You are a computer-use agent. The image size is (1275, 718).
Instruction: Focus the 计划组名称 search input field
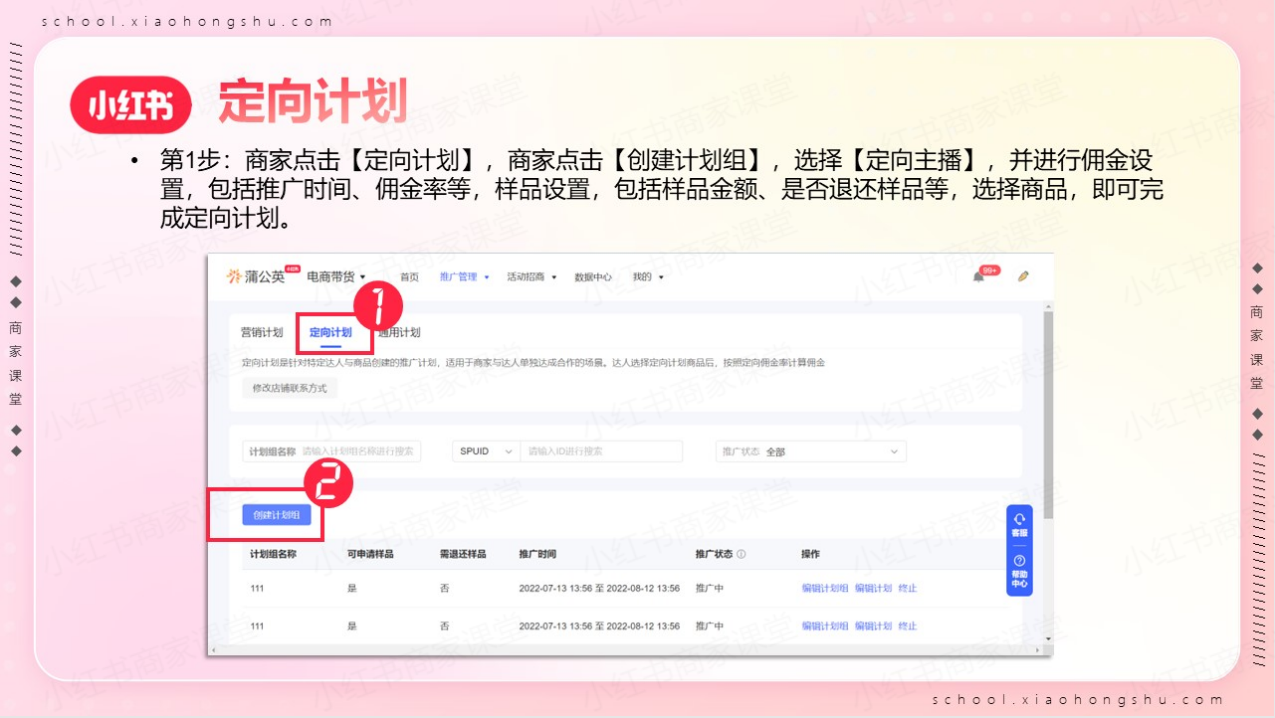click(332, 451)
